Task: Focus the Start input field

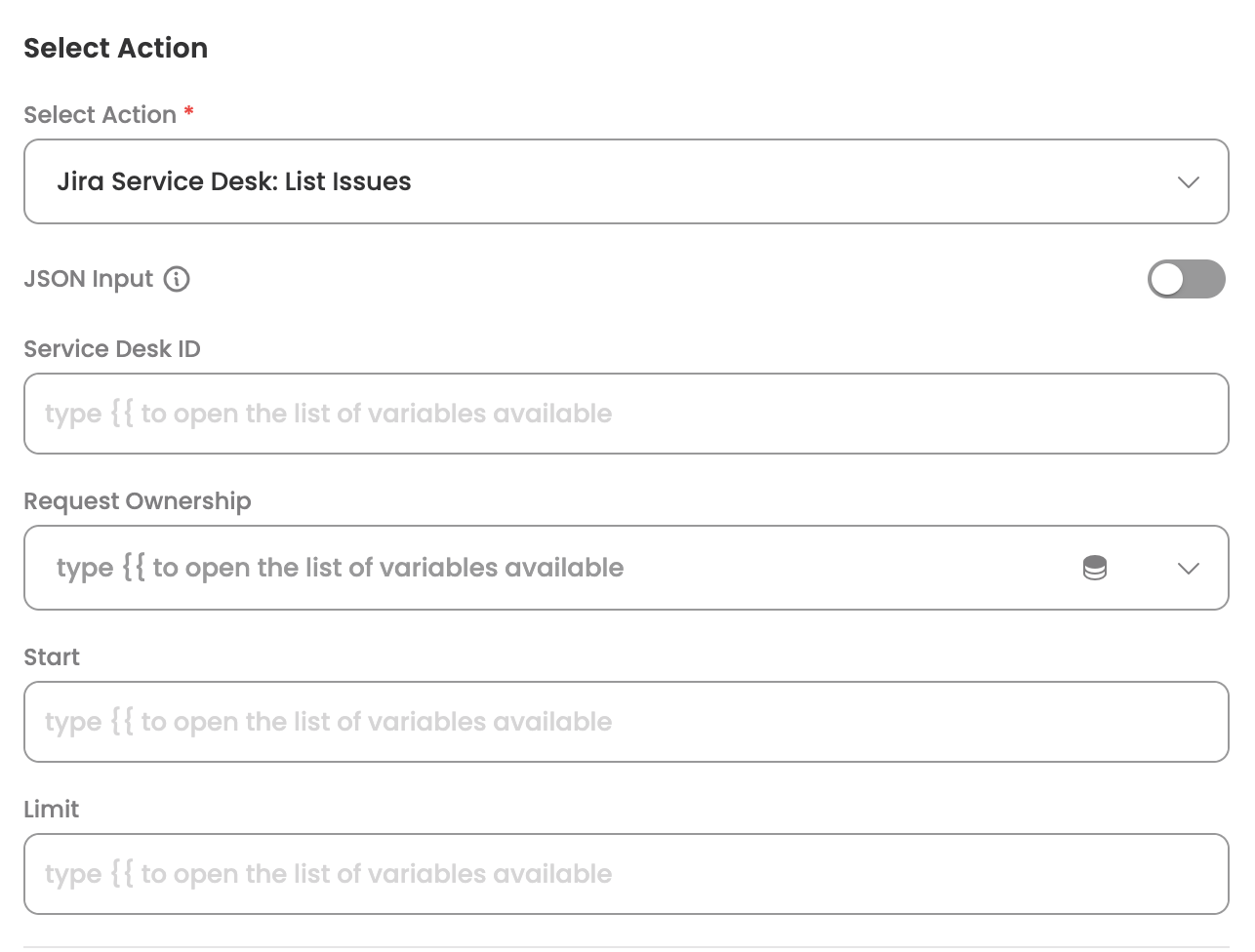Action: [x=626, y=722]
